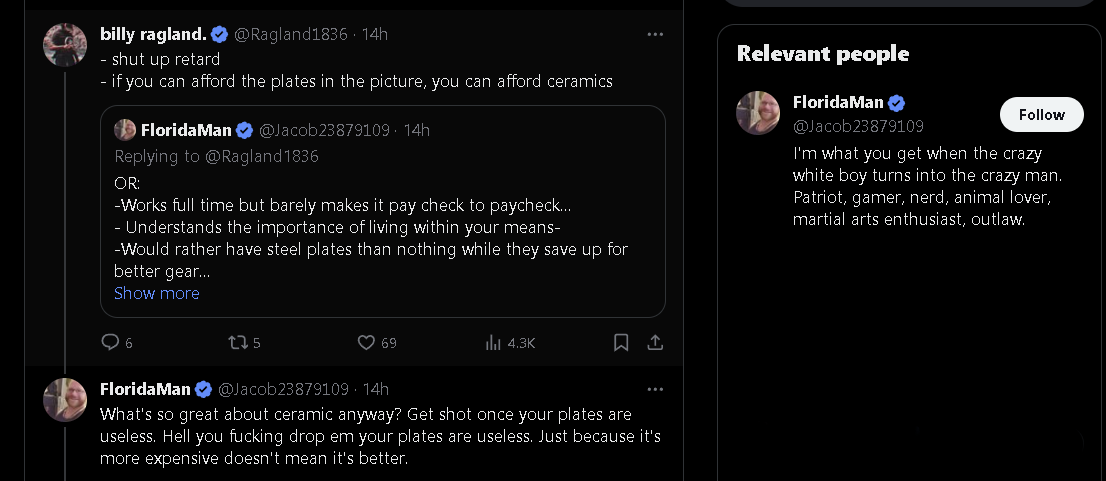Open FloridaMan's avatar on the reply tweet

pos(65,400)
